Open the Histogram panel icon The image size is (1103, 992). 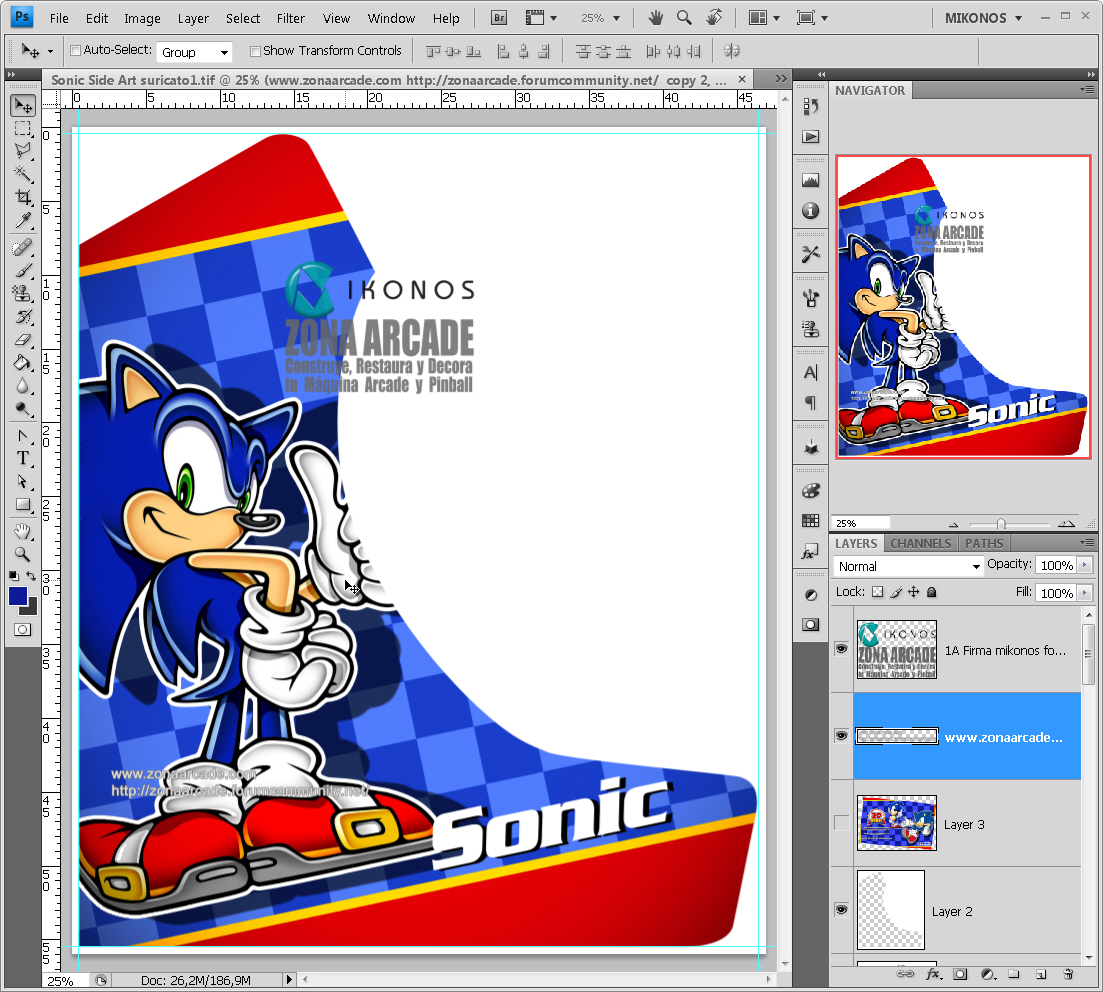coord(811,181)
